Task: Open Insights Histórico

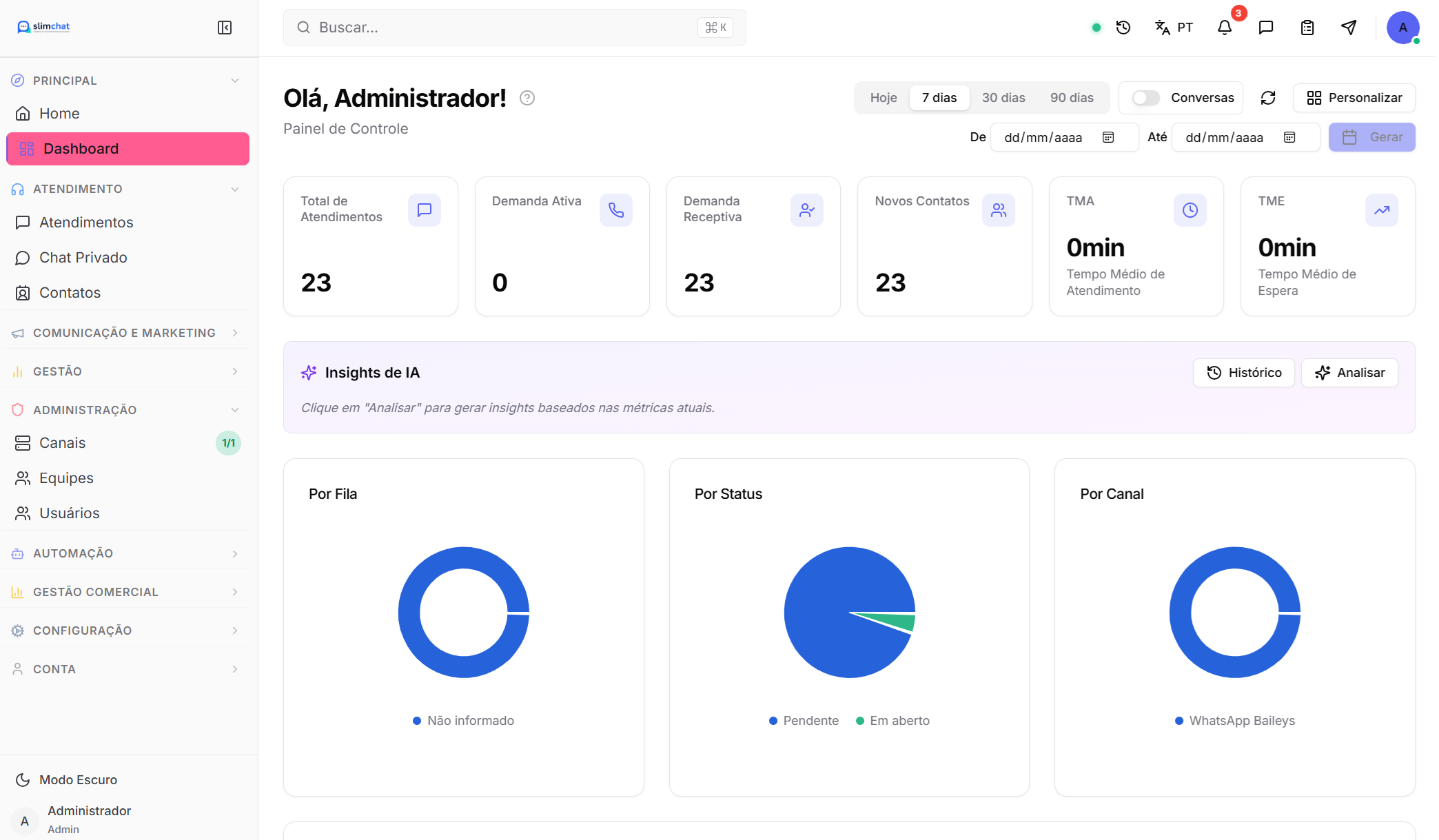Action: tap(1244, 373)
